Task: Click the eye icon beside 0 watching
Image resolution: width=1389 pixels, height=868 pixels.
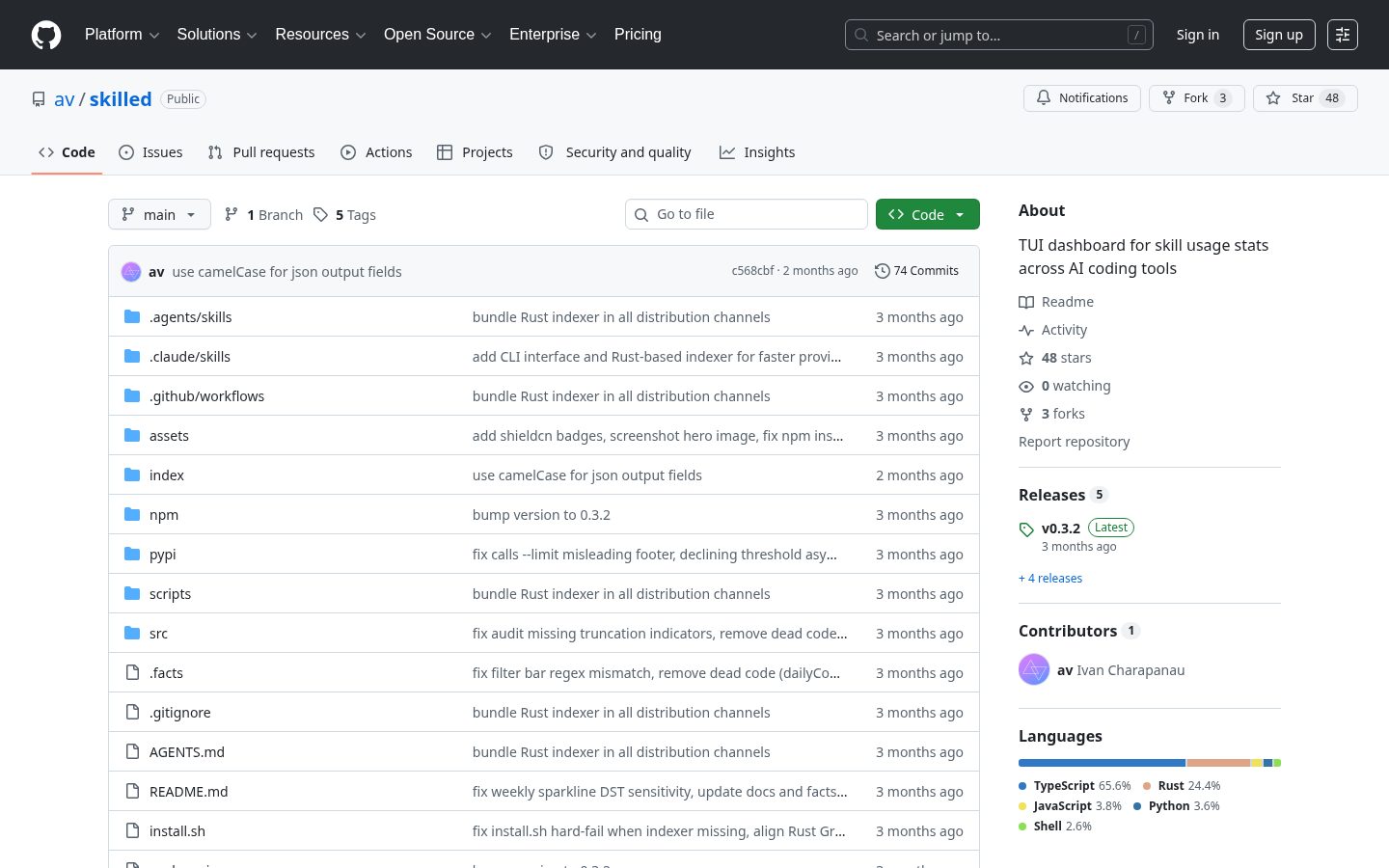Action: [x=1026, y=386]
